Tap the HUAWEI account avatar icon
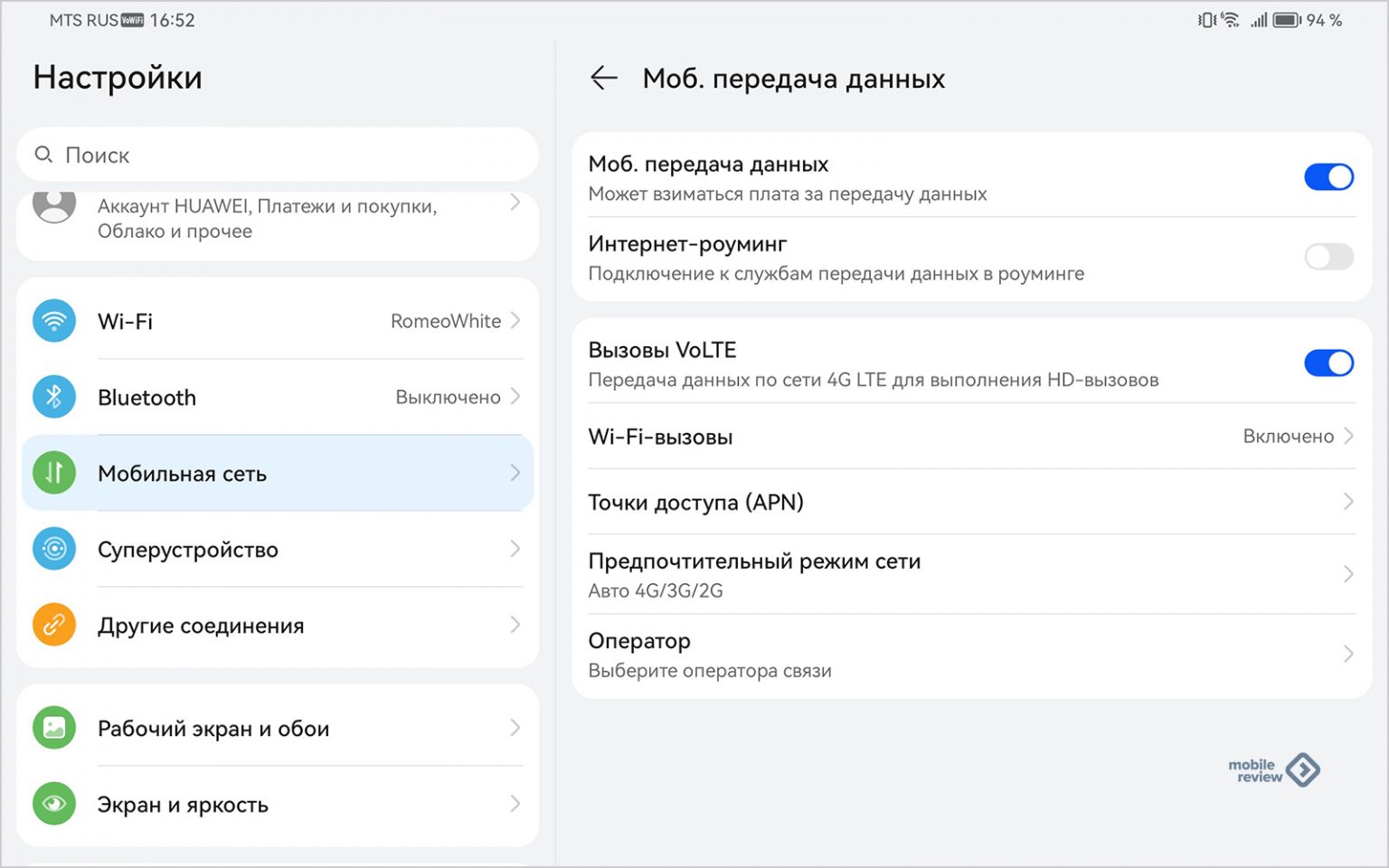Viewport: 1389px width, 868px height. 54,206
